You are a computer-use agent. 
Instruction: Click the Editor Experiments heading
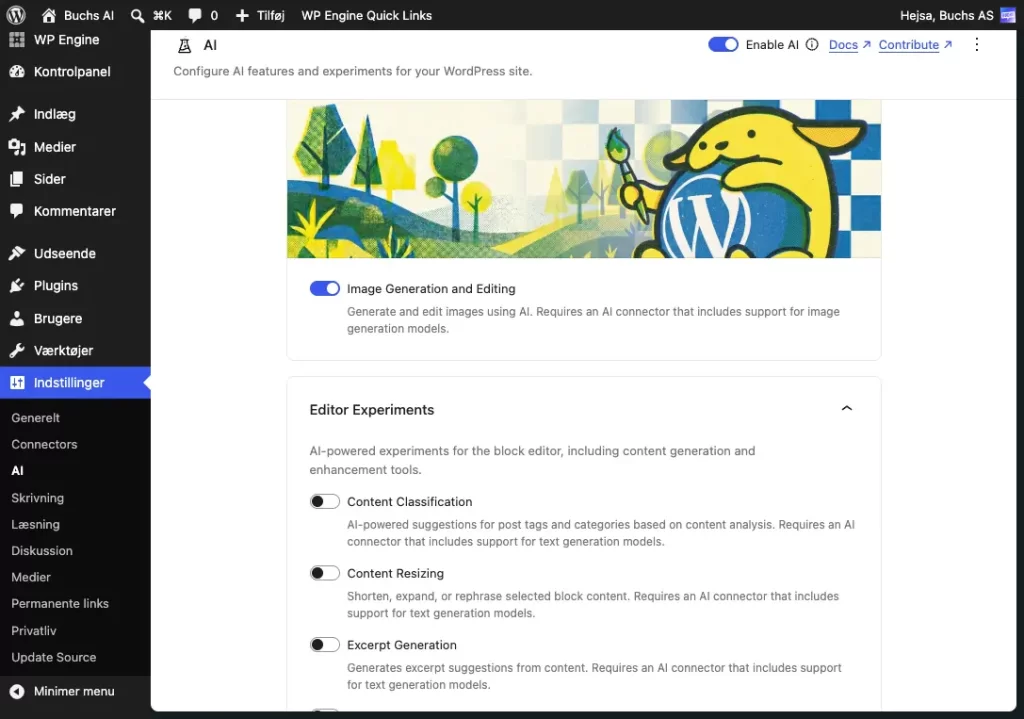pos(372,409)
